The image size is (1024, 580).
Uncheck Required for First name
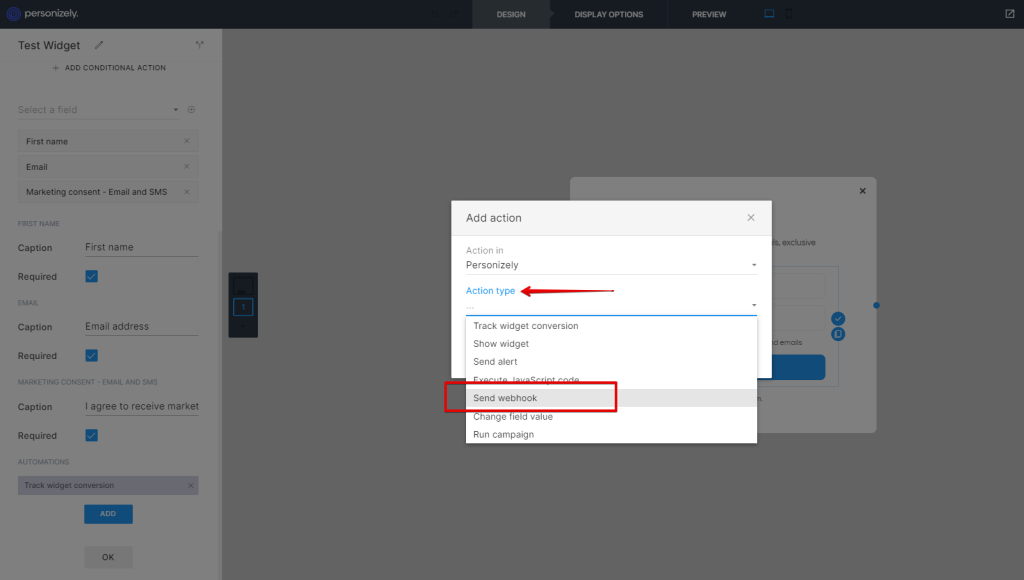coord(91,276)
